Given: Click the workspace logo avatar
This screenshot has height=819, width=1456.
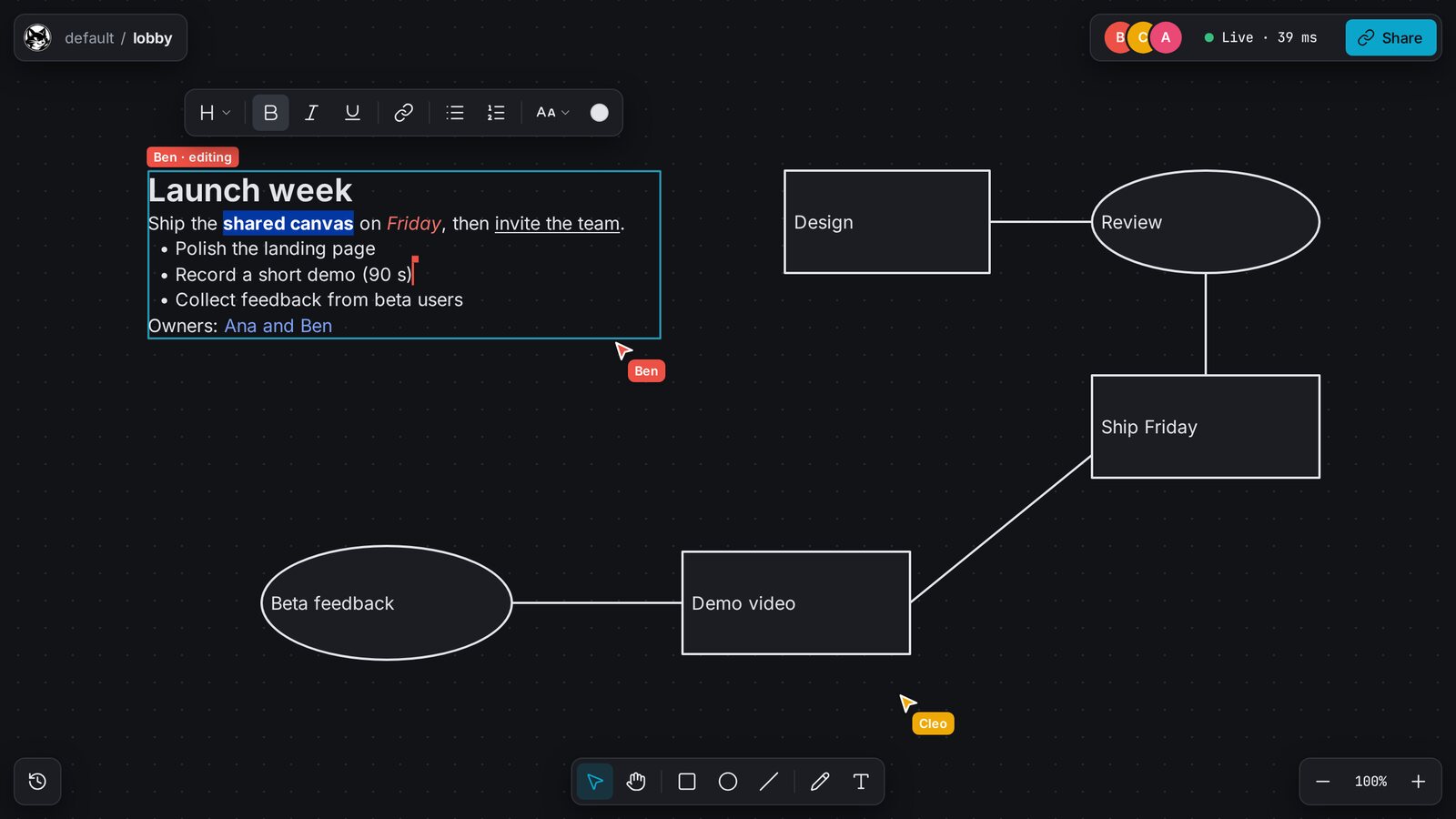Looking at the screenshot, I should tap(37, 38).
